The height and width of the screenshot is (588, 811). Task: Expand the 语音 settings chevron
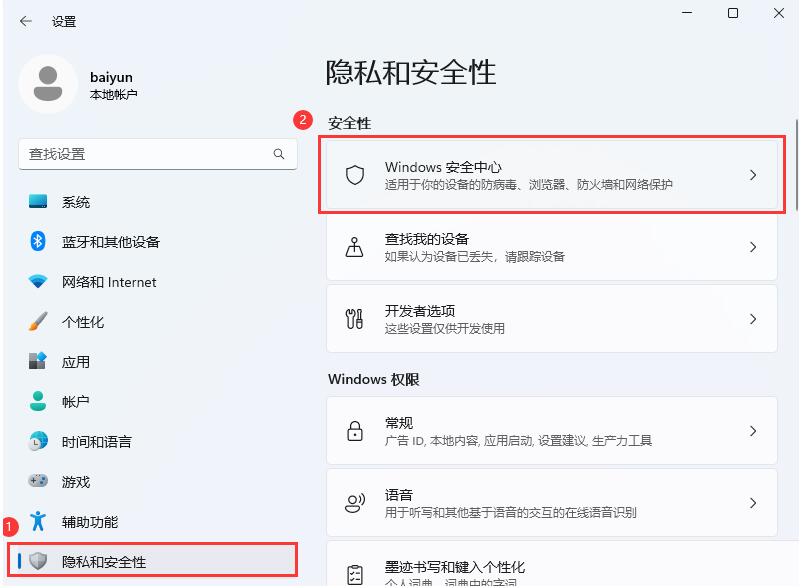[753, 502]
